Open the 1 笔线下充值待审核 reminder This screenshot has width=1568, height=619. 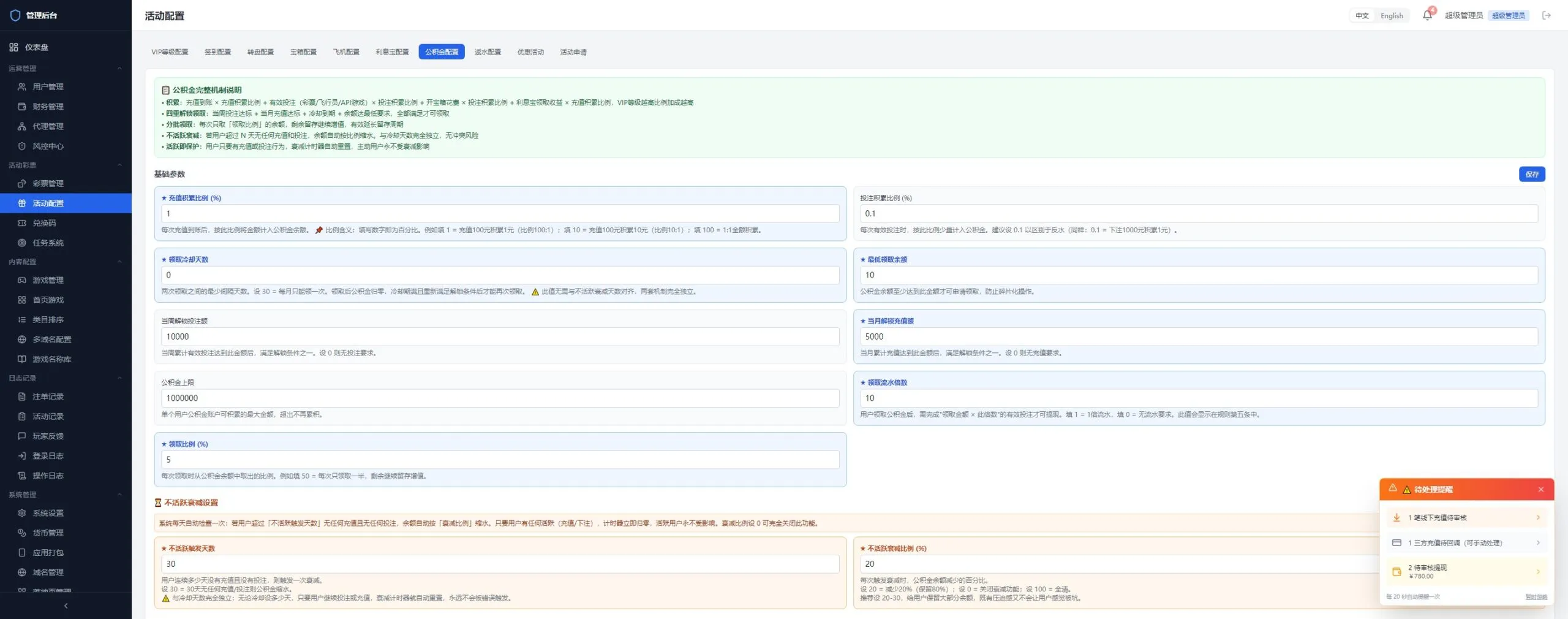click(1466, 518)
